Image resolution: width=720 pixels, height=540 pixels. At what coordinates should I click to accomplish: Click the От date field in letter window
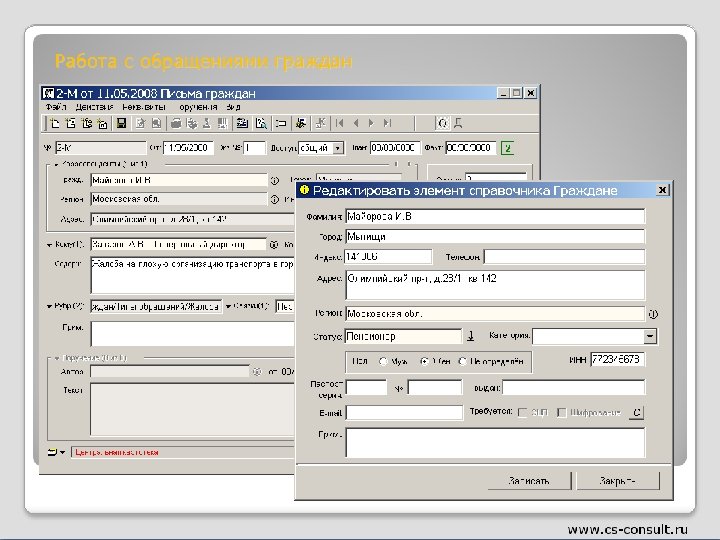[x=188, y=148]
